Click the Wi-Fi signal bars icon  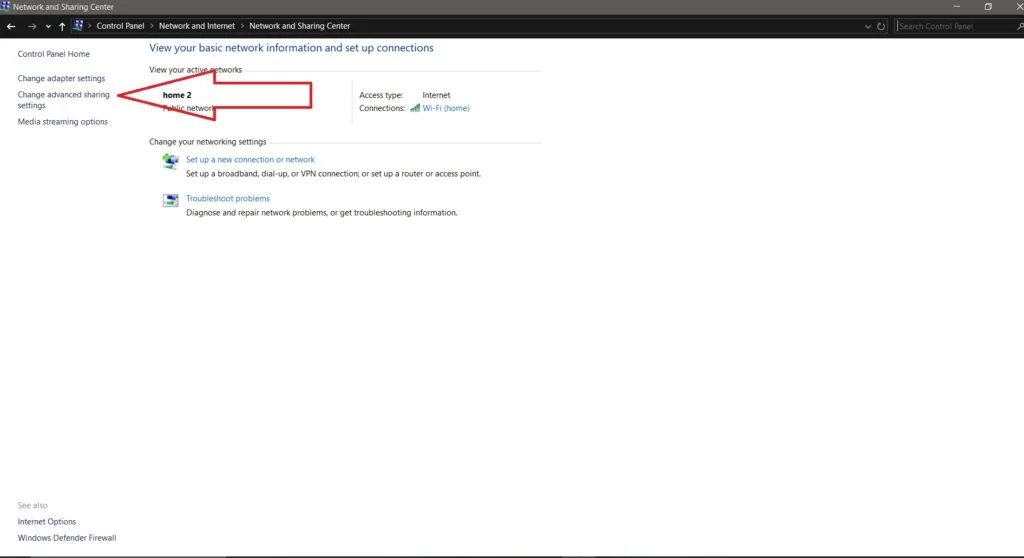click(x=414, y=108)
